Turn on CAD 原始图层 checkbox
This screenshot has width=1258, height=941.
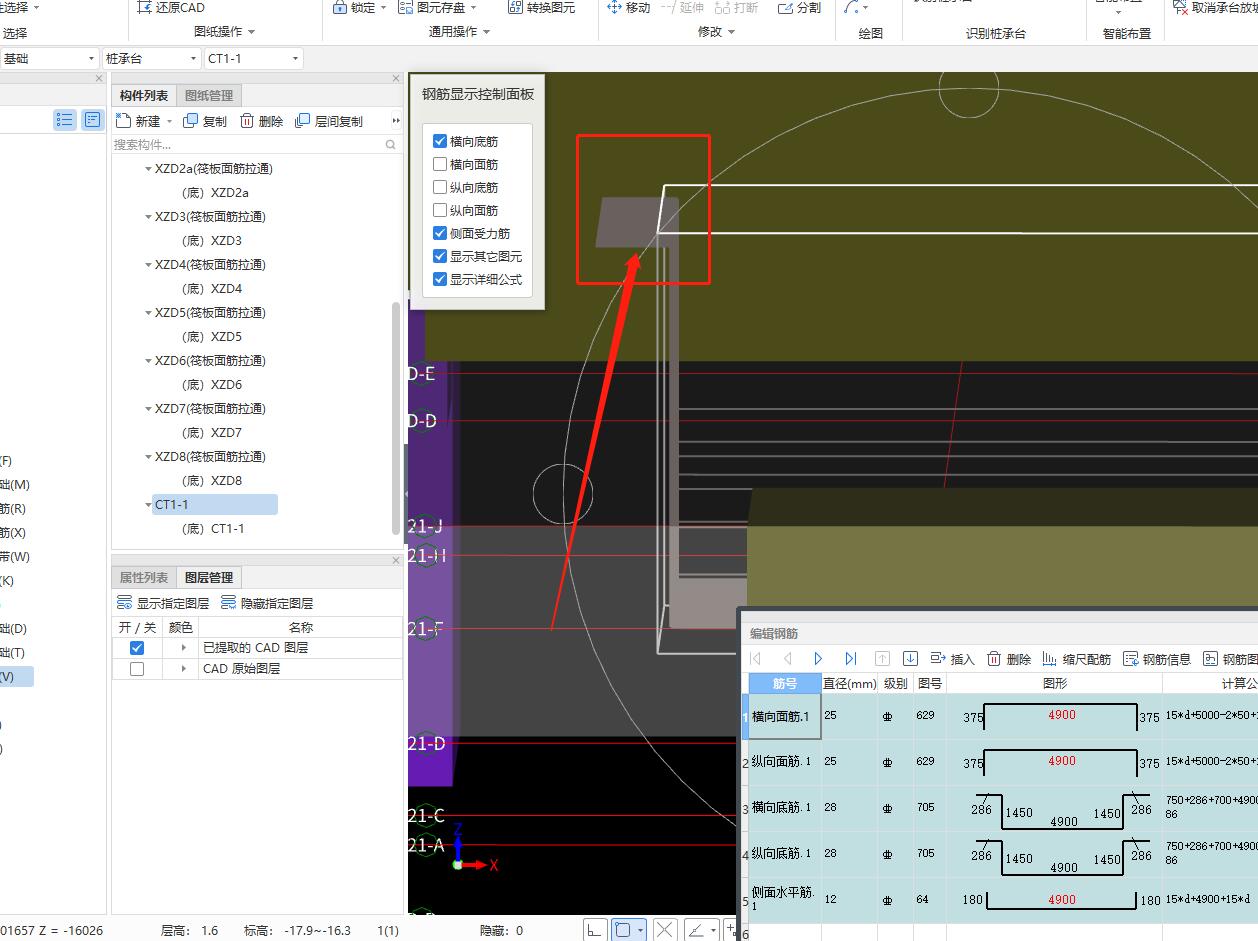point(137,669)
